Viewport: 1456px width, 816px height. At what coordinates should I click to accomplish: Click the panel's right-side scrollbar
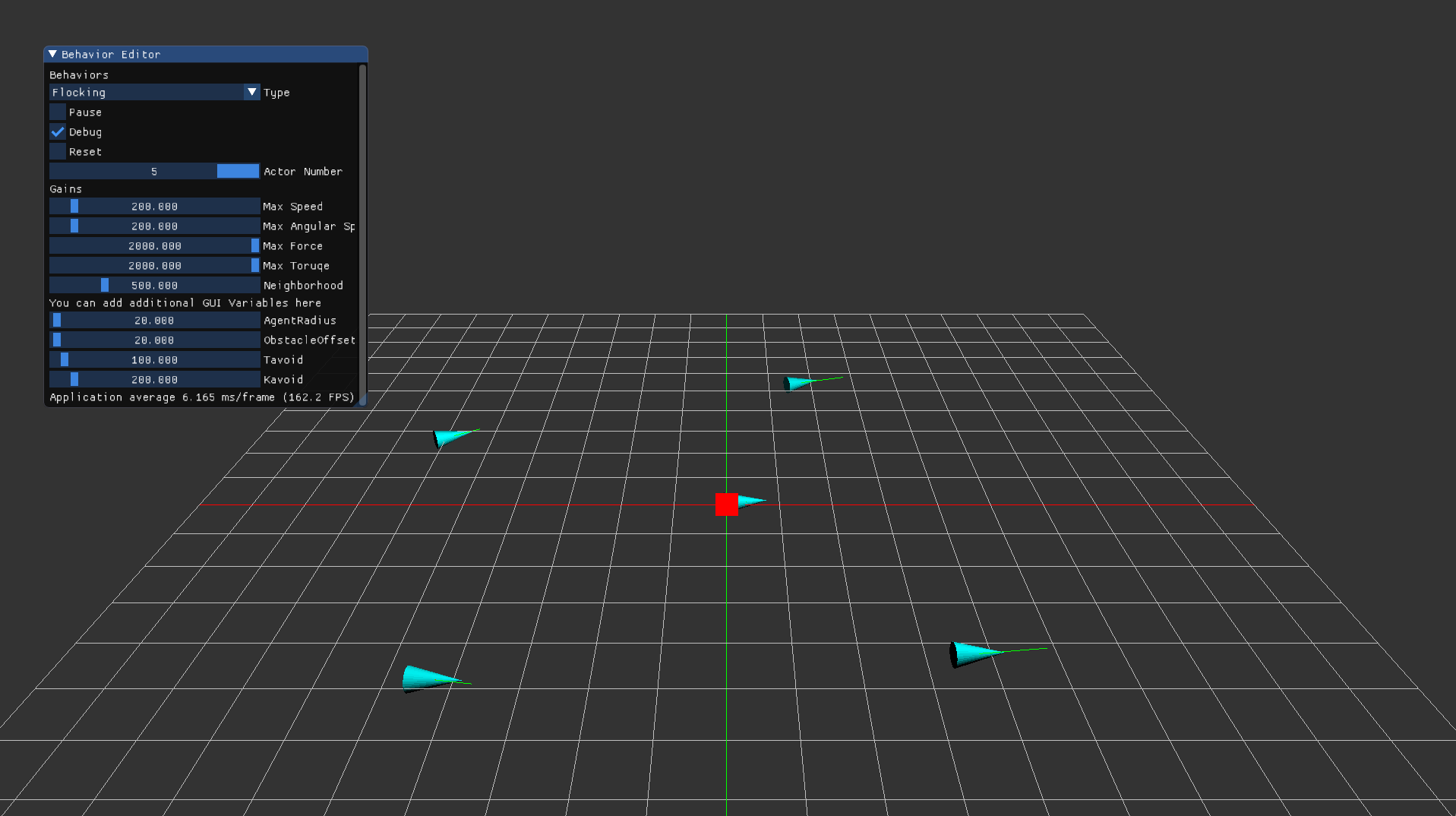click(x=362, y=228)
